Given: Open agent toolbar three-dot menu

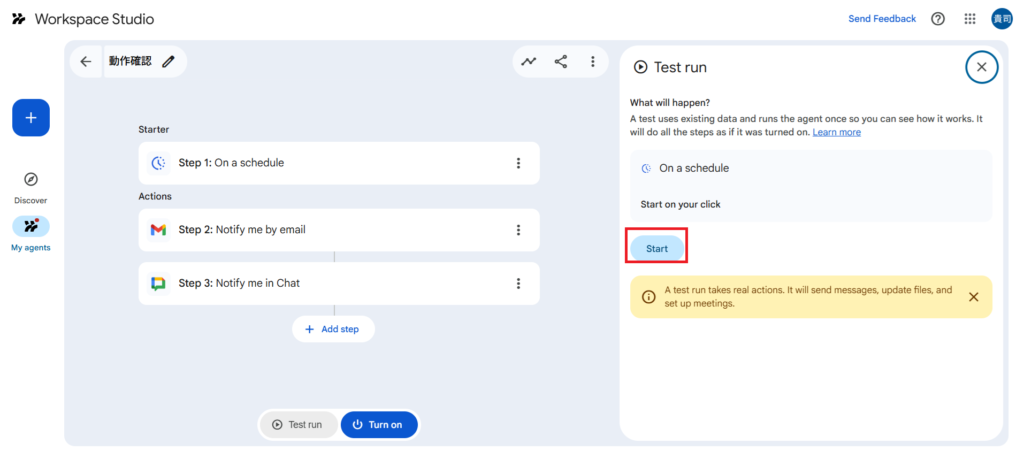Looking at the screenshot, I should (593, 61).
